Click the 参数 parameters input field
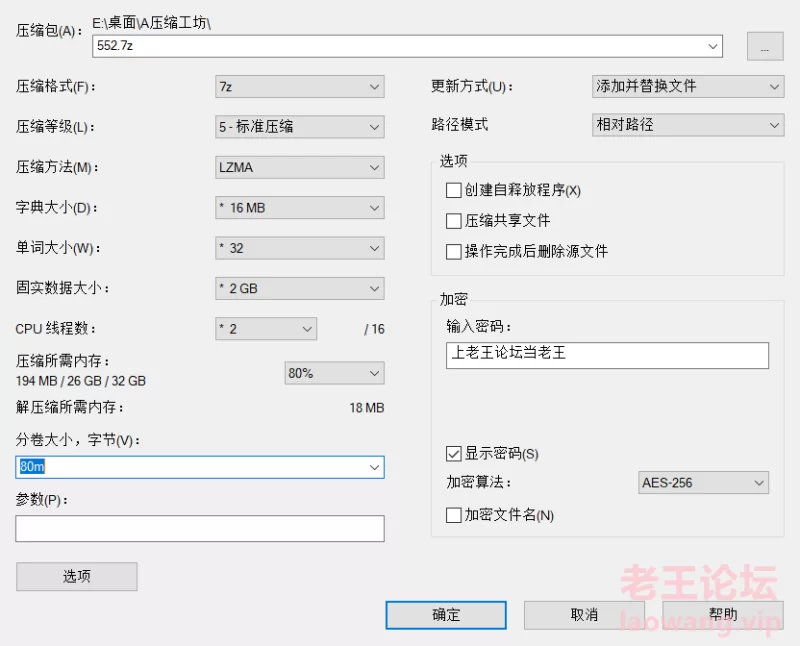This screenshot has width=800, height=646. (x=200, y=528)
